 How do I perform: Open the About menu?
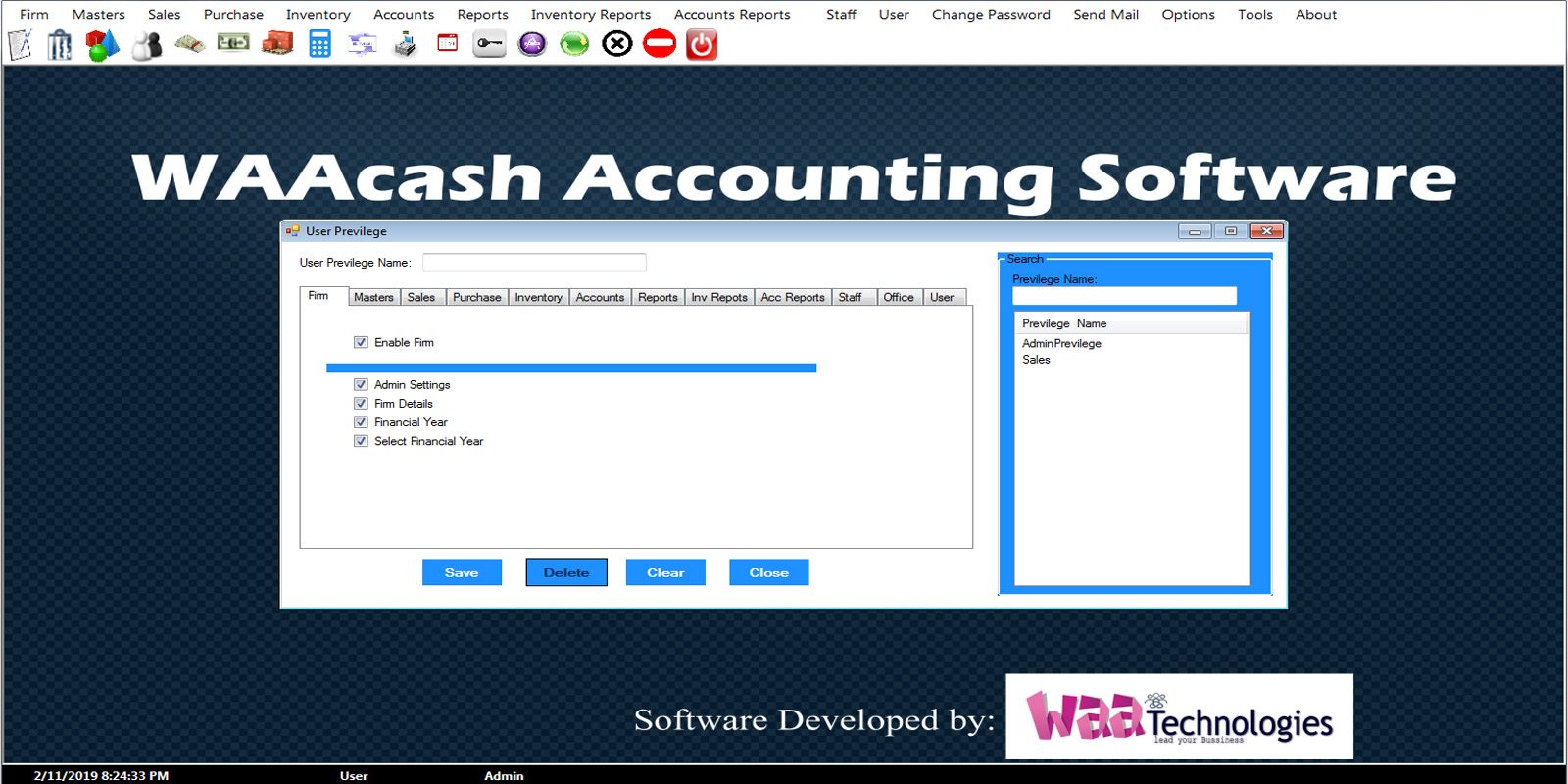click(1316, 14)
